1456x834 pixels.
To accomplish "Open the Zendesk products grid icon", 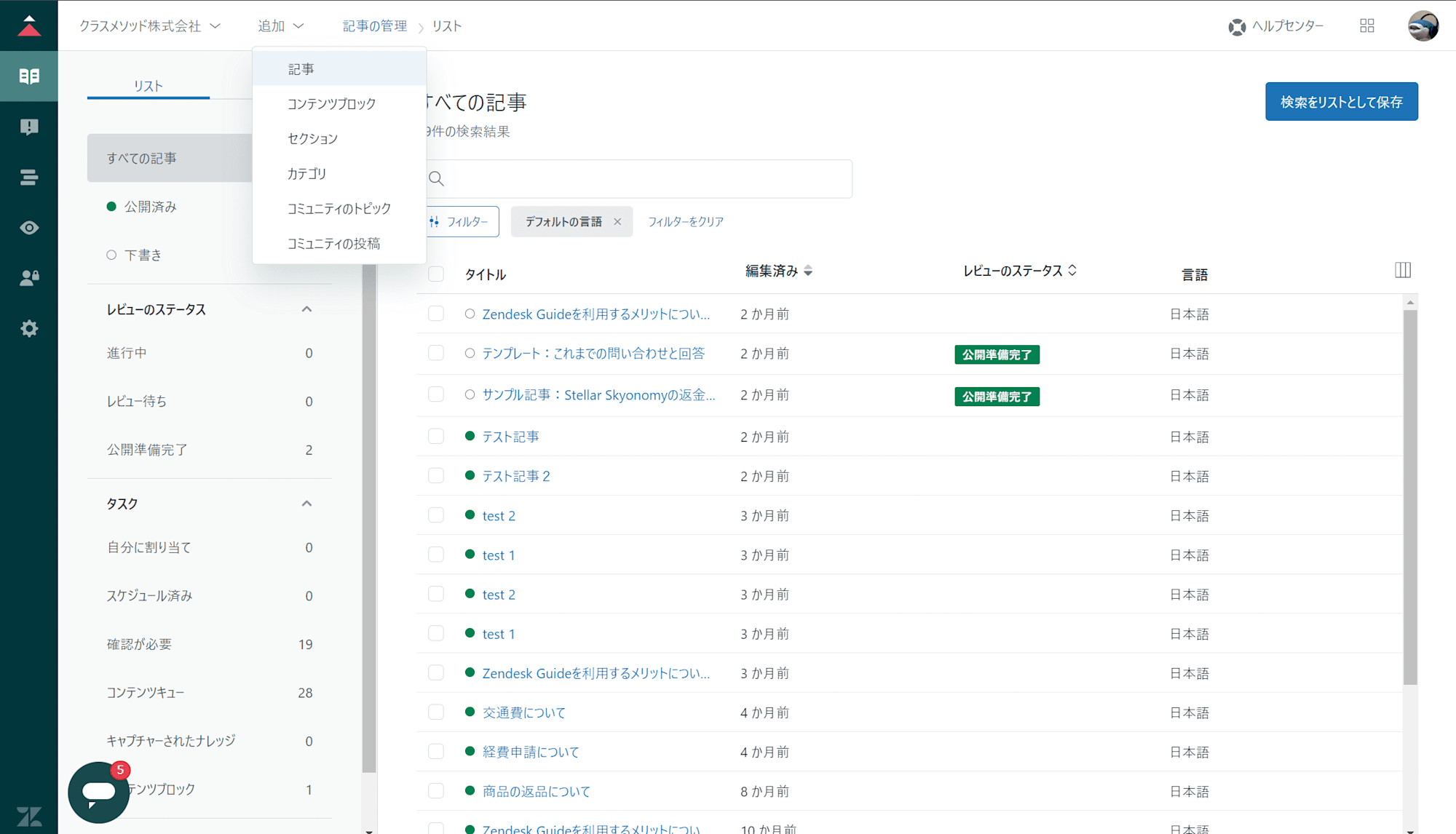I will 1367,25.
